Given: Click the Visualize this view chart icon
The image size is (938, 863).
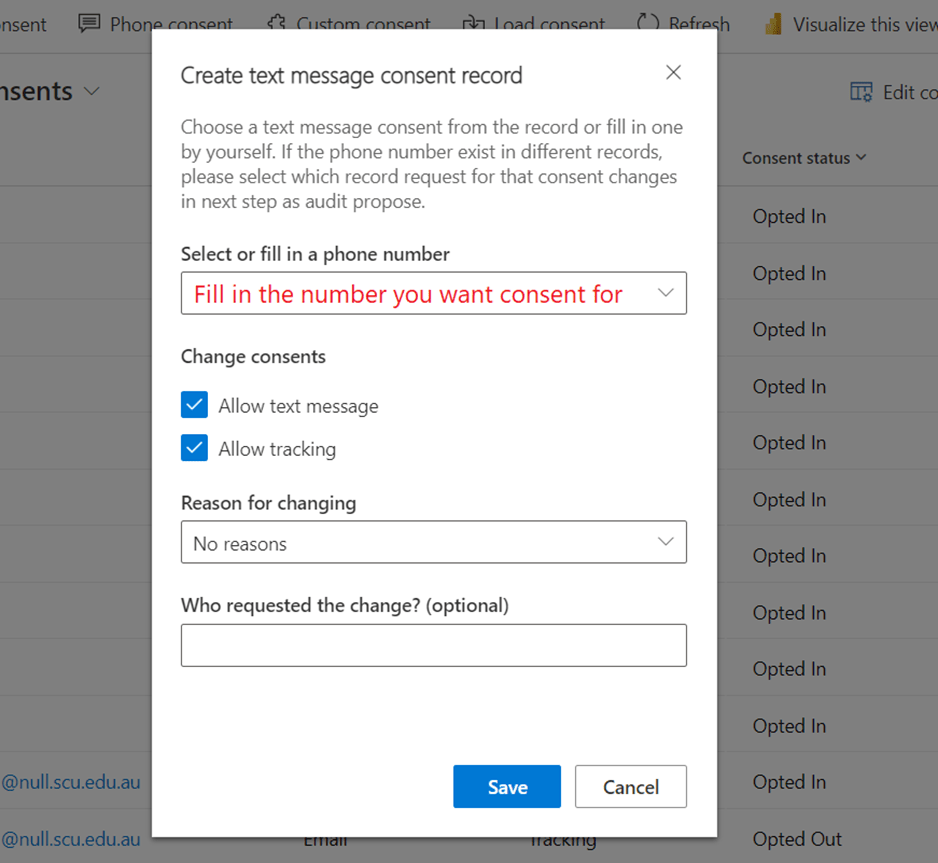Looking at the screenshot, I should pyautogui.click(x=772, y=24).
